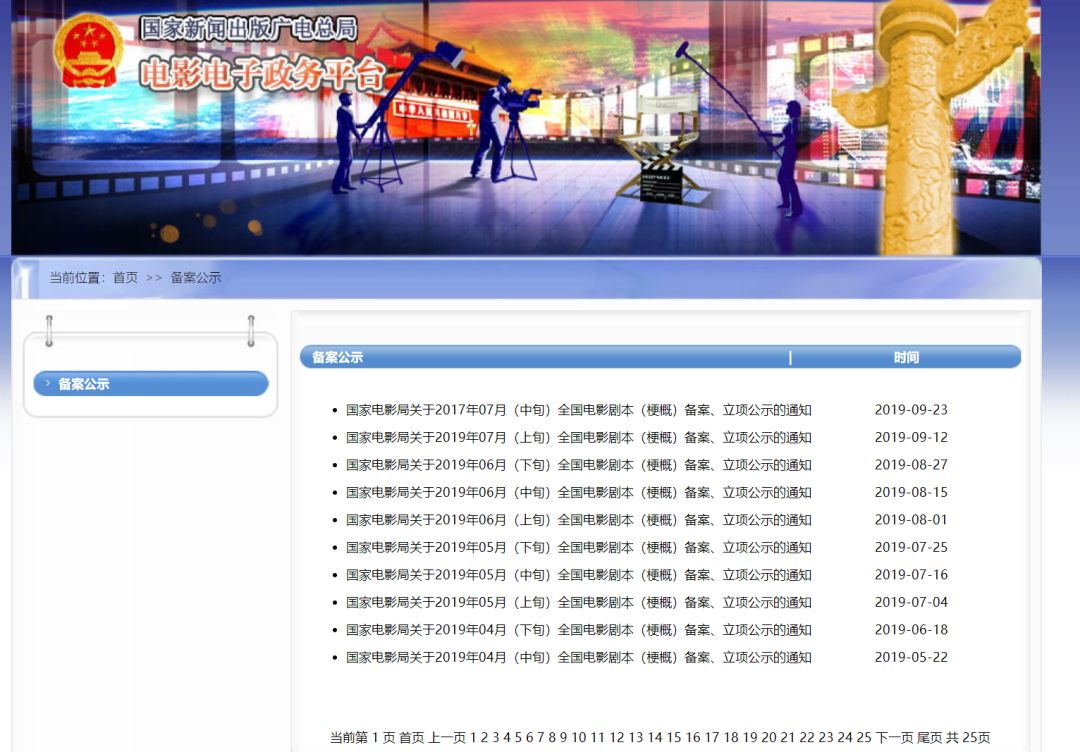Go to pagination page 25
Viewport: 1080px width, 752px height.
[x=864, y=738]
